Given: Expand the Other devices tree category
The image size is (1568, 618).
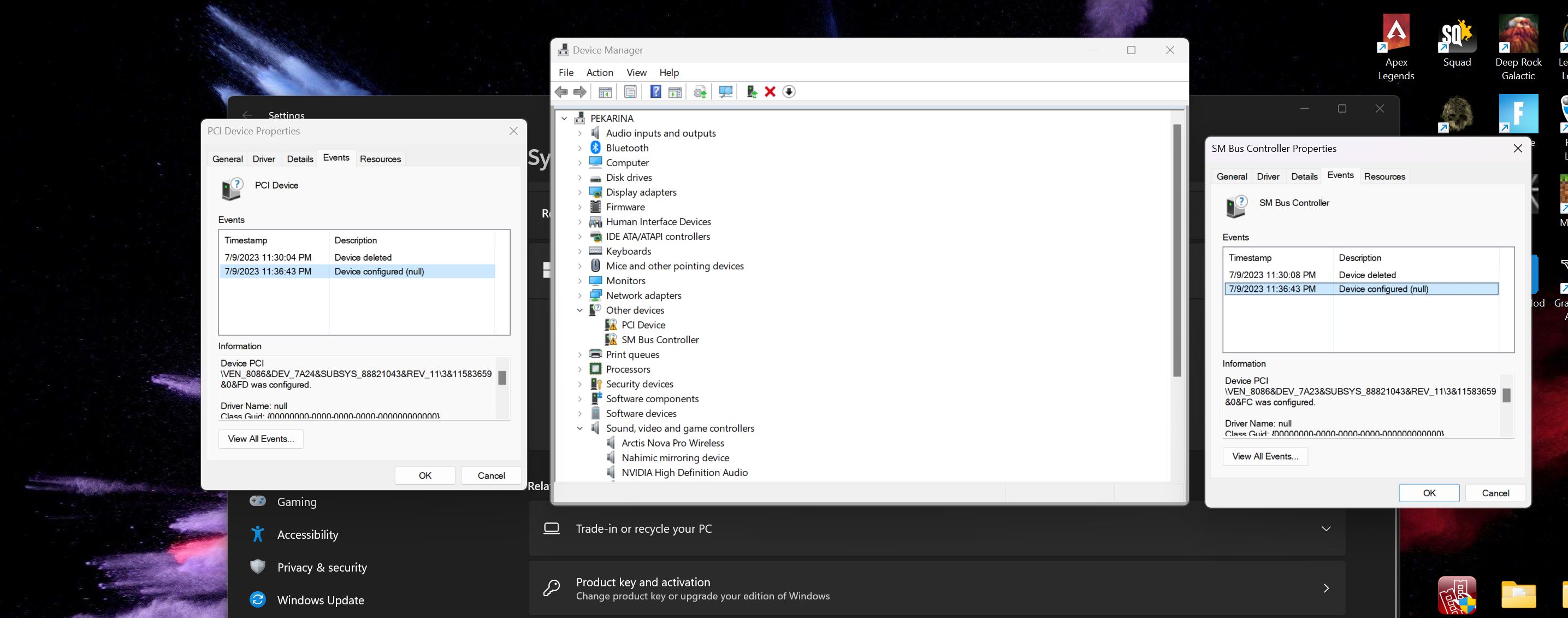Looking at the screenshot, I should click(x=579, y=310).
